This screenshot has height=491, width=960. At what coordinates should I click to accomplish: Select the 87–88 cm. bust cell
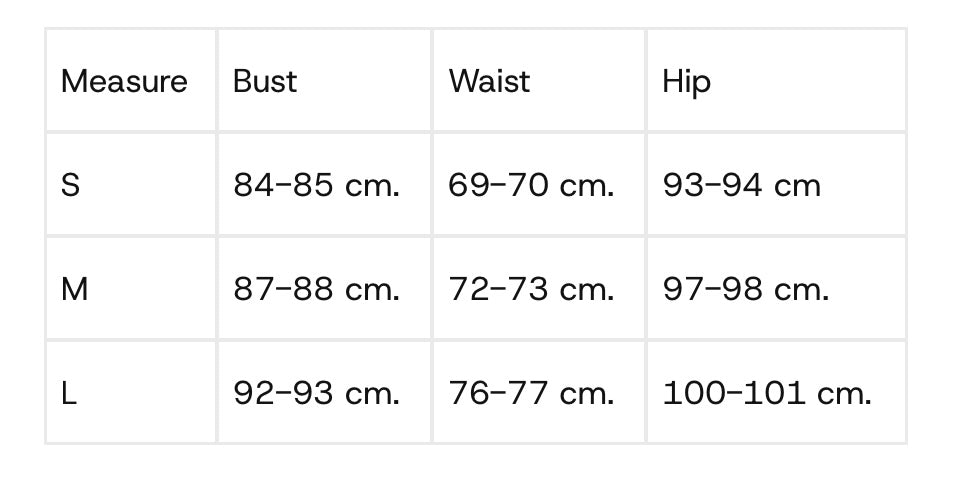pos(316,289)
